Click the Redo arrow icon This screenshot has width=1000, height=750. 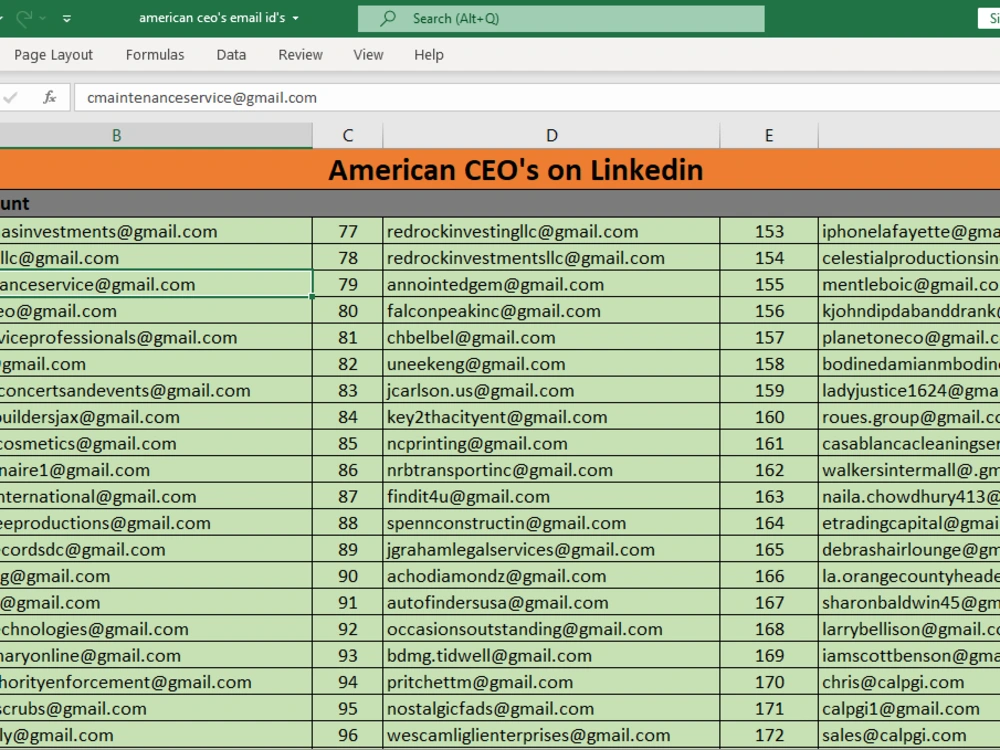[x=24, y=18]
